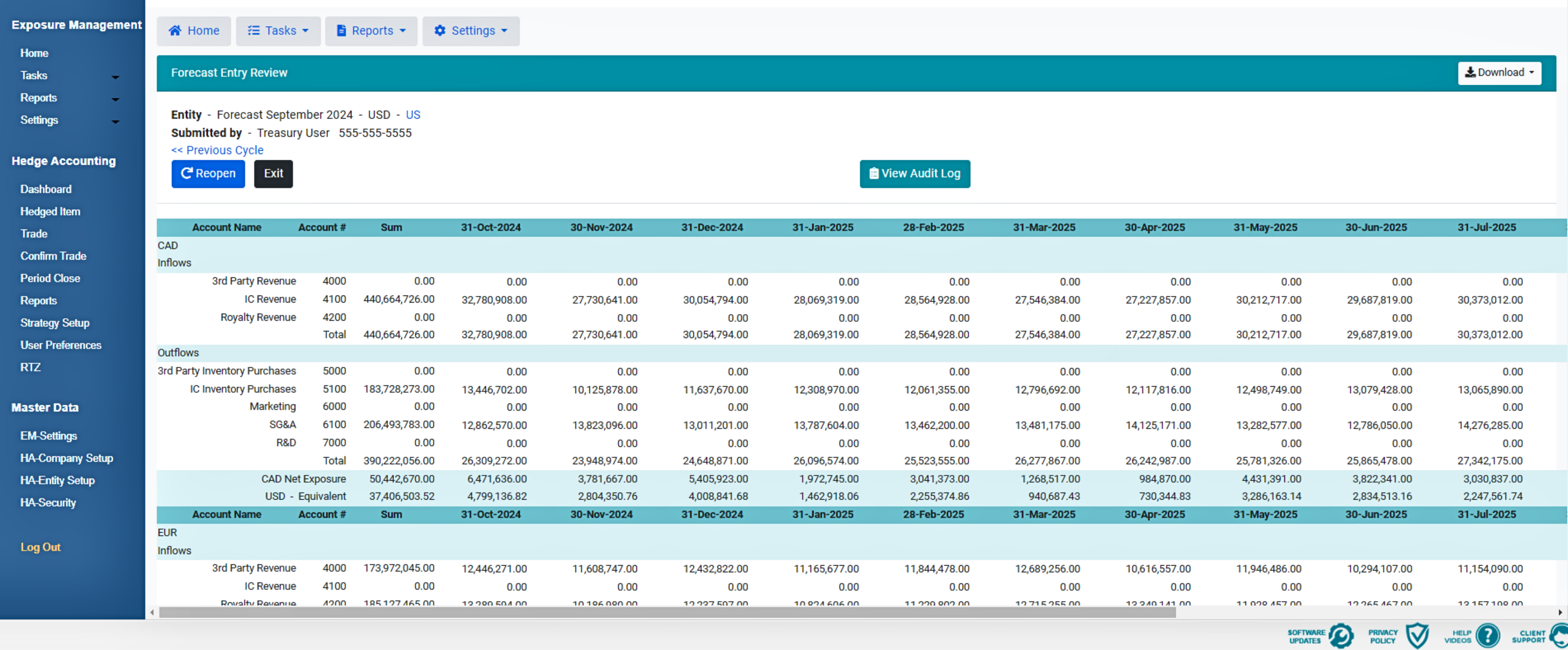Expand the Tasks dropdown in top navbar
Image resolution: width=1568 pixels, height=650 pixels.
point(278,30)
